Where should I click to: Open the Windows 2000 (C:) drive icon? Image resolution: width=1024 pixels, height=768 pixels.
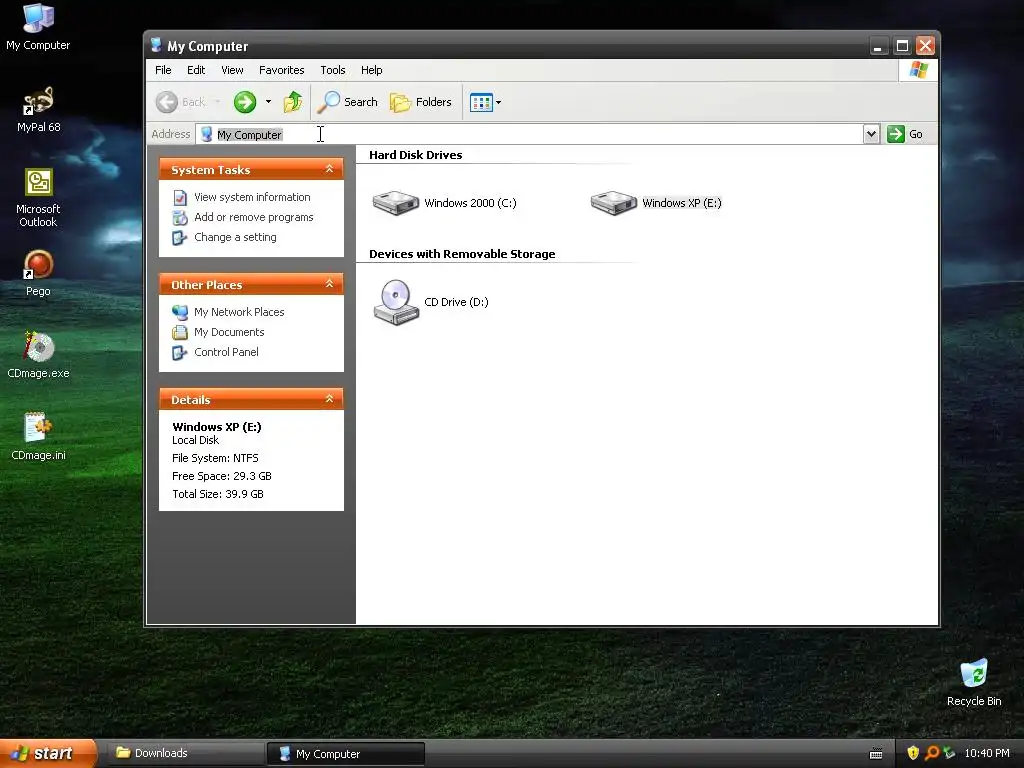[x=396, y=202]
